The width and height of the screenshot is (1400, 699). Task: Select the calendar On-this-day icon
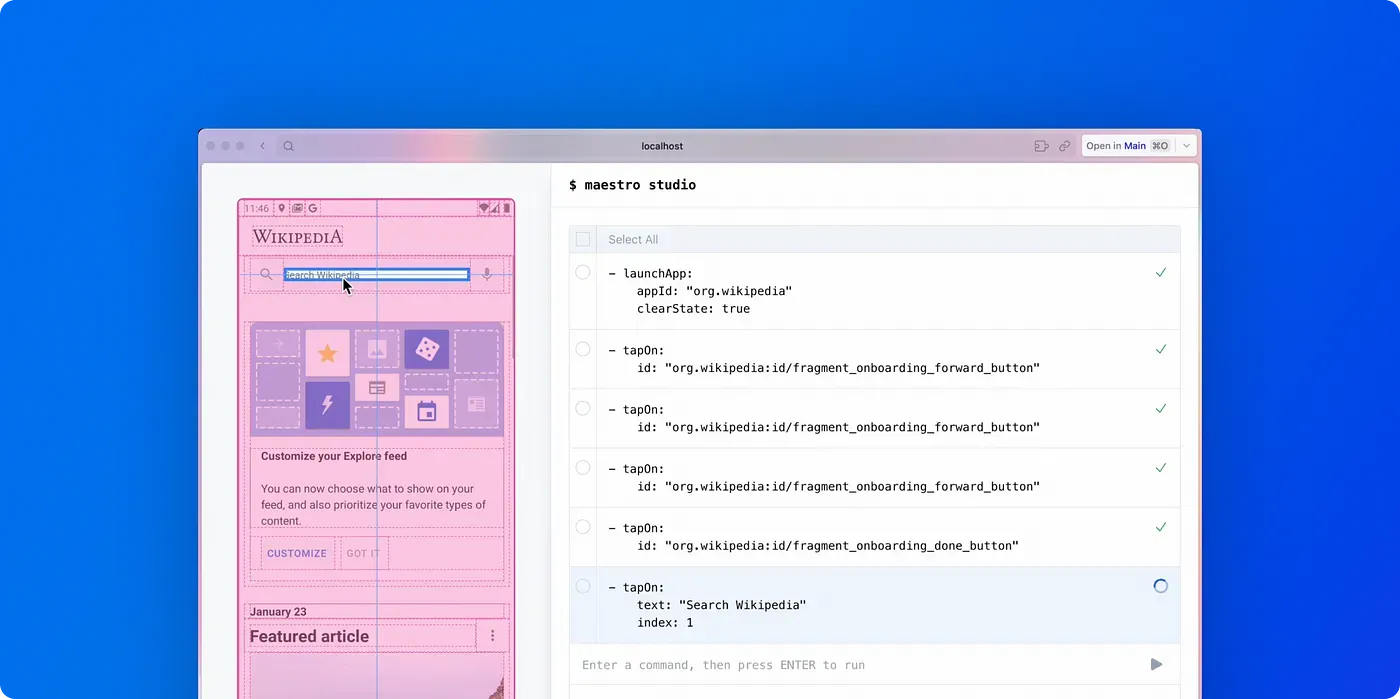tap(427, 410)
